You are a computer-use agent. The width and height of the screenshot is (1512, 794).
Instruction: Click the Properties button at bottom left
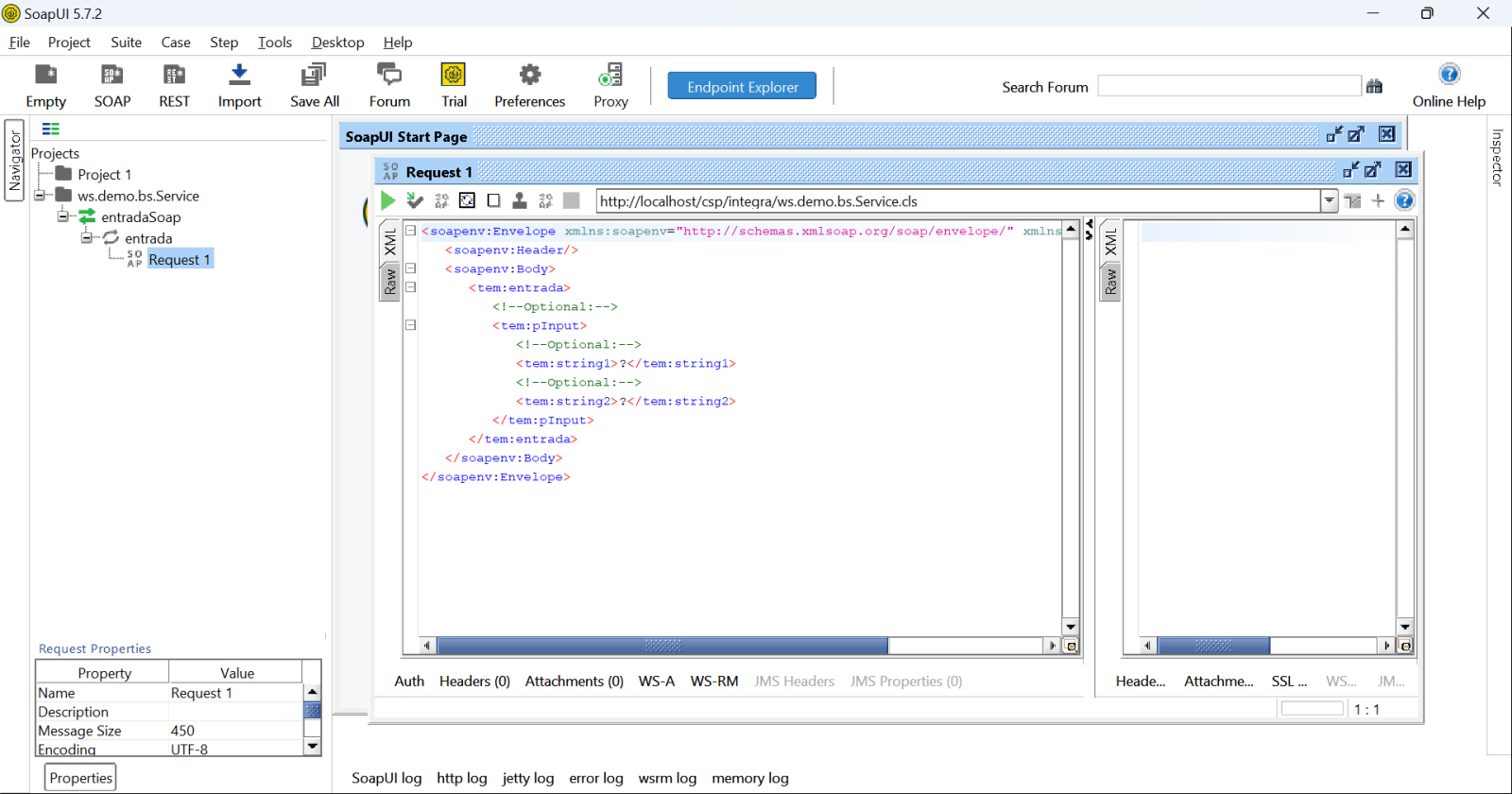click(80, 778)
